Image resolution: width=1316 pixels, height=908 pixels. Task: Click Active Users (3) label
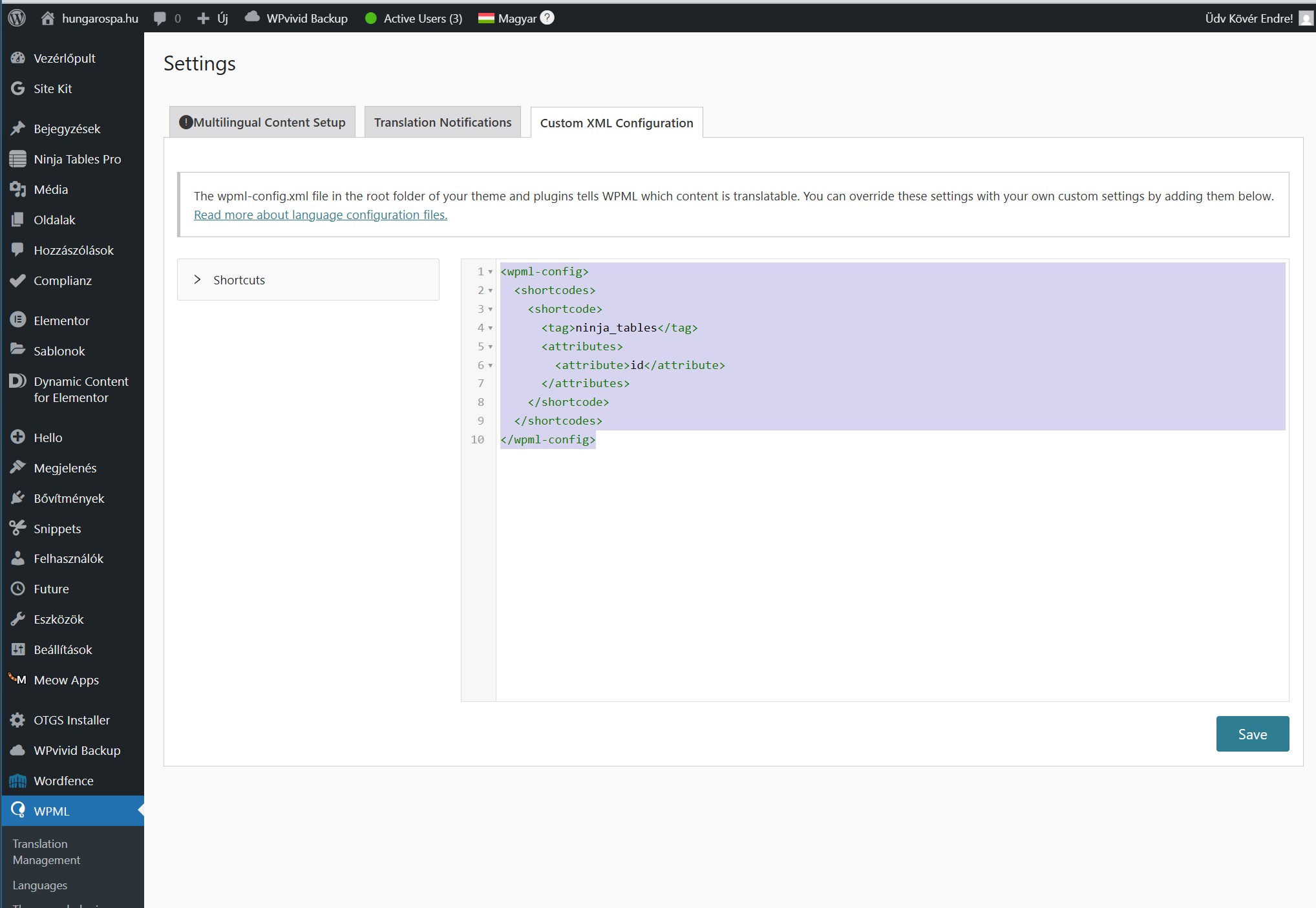tap(423, 18)
